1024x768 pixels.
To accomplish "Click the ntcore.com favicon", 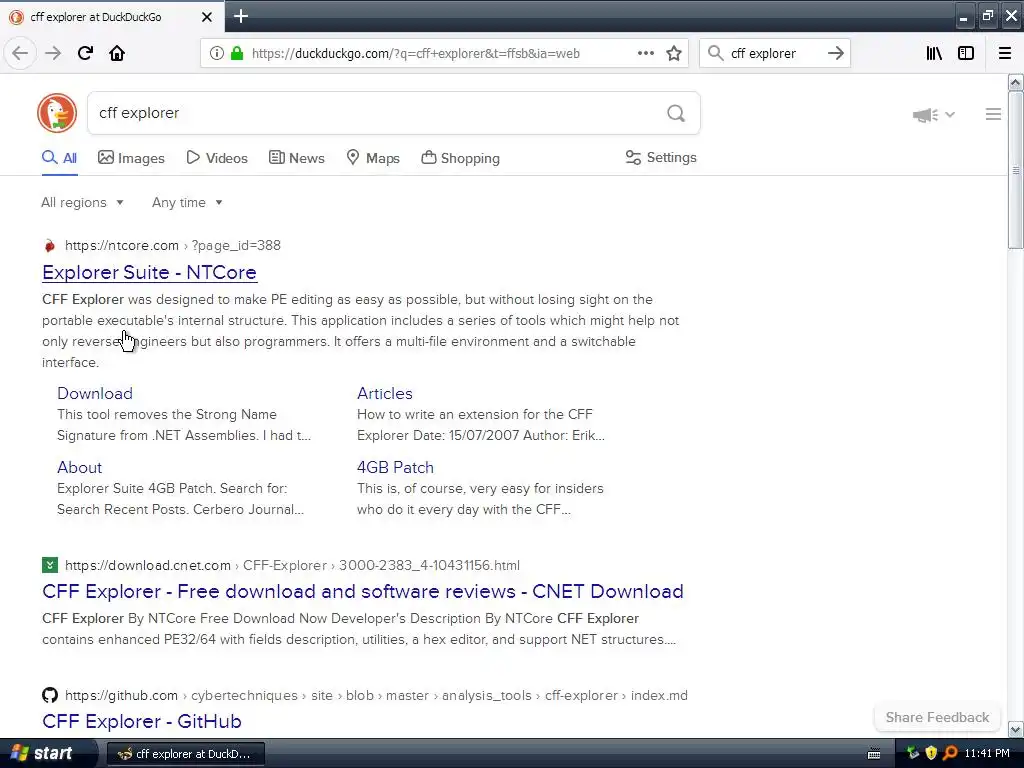I will click(x=50, y=246).
